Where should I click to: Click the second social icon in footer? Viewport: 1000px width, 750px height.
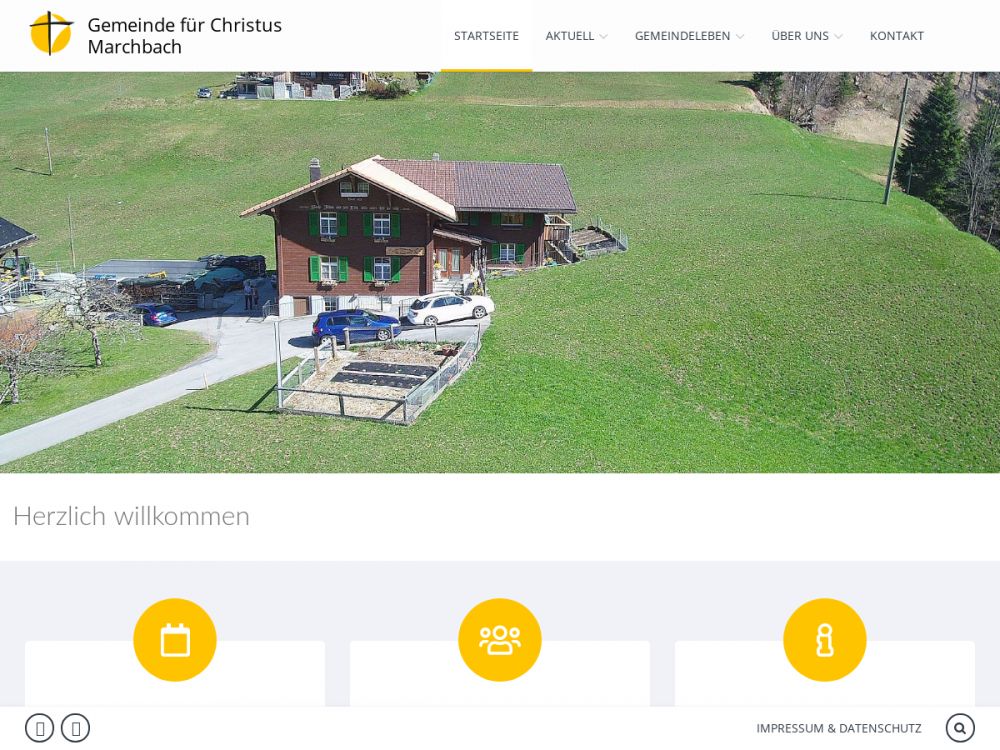75,728
